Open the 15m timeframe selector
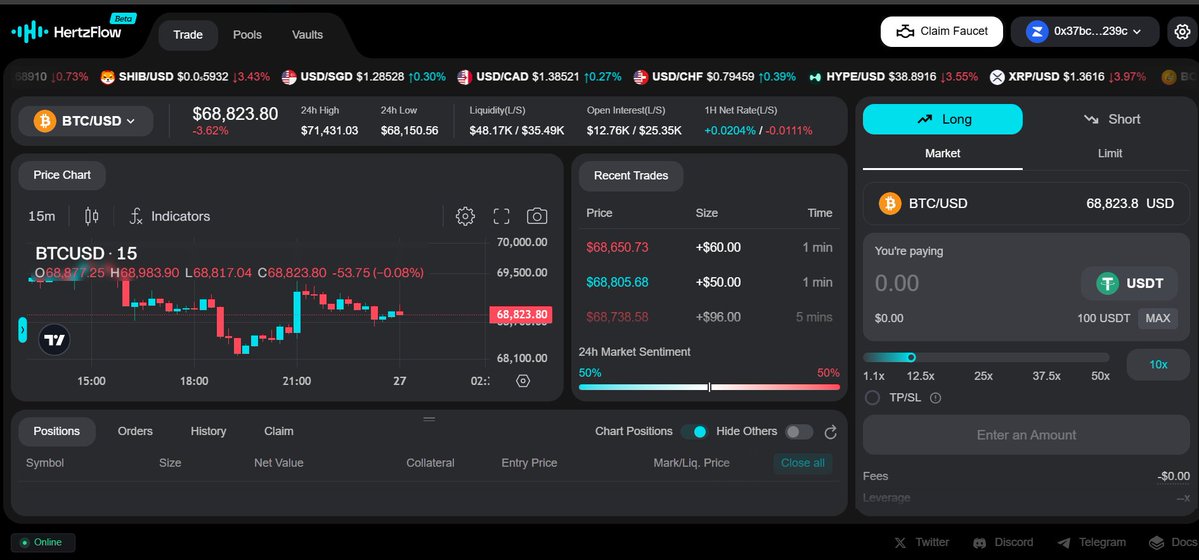Image resolution: width=1199 pixels, height=560 pixels. pos(41,217)
